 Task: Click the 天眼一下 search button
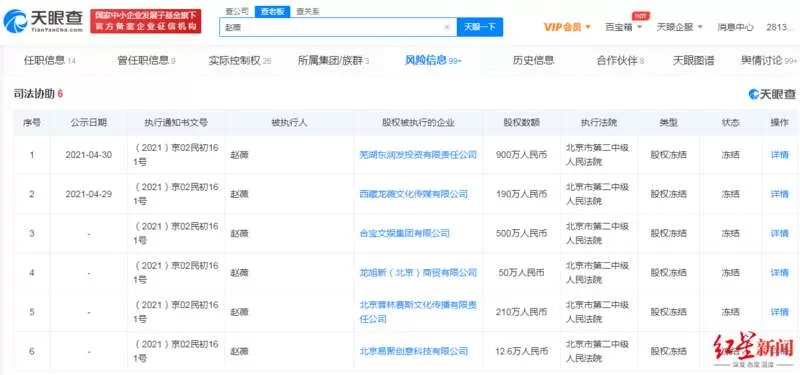click(480, 27)
